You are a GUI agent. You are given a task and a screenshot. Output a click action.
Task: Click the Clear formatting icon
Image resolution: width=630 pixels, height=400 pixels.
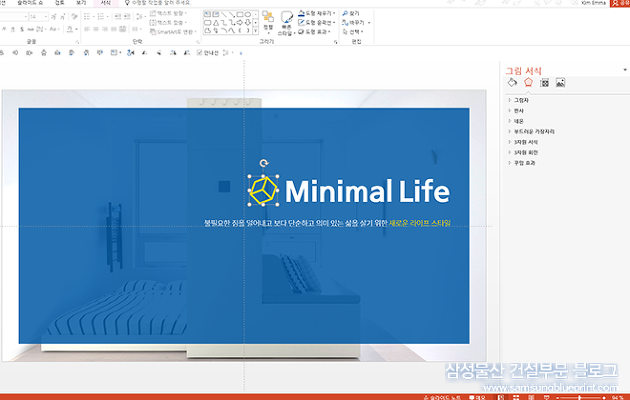coord(74,17)
